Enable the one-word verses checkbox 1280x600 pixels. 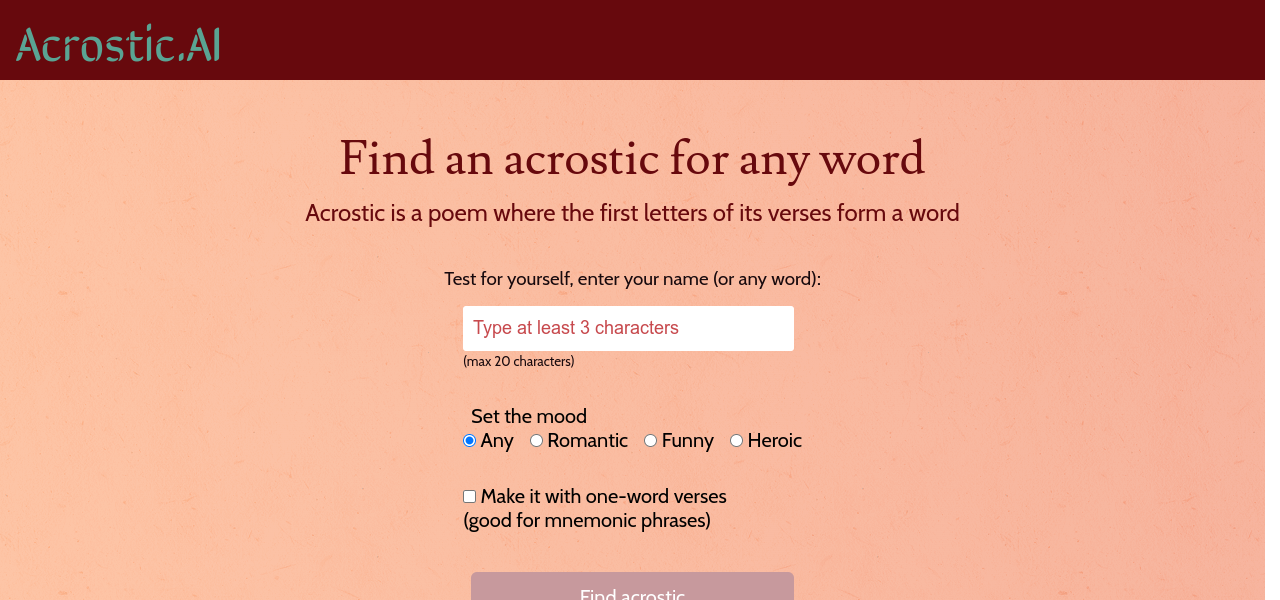tap(470, 497)
